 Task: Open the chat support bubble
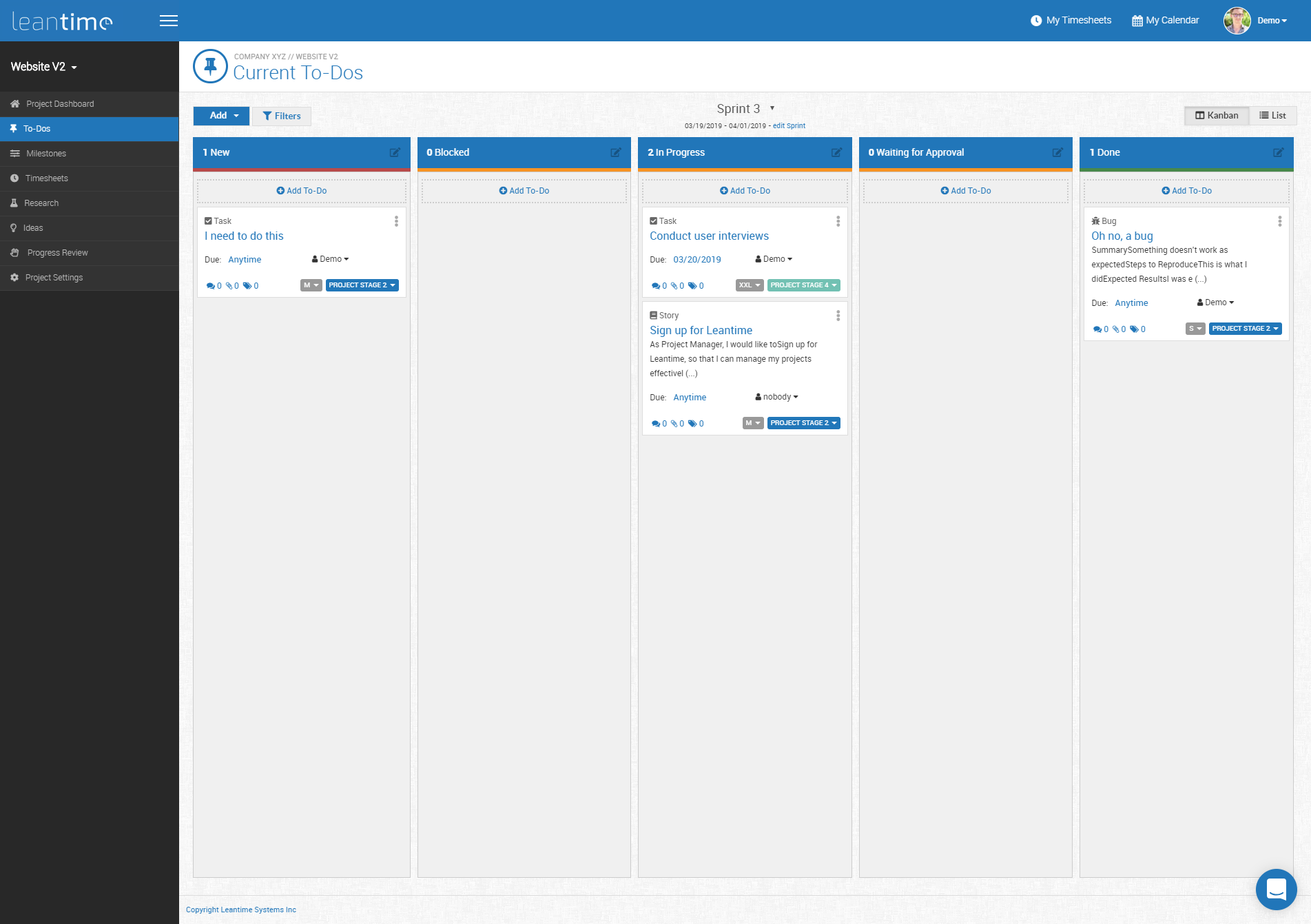[1277, 890]
